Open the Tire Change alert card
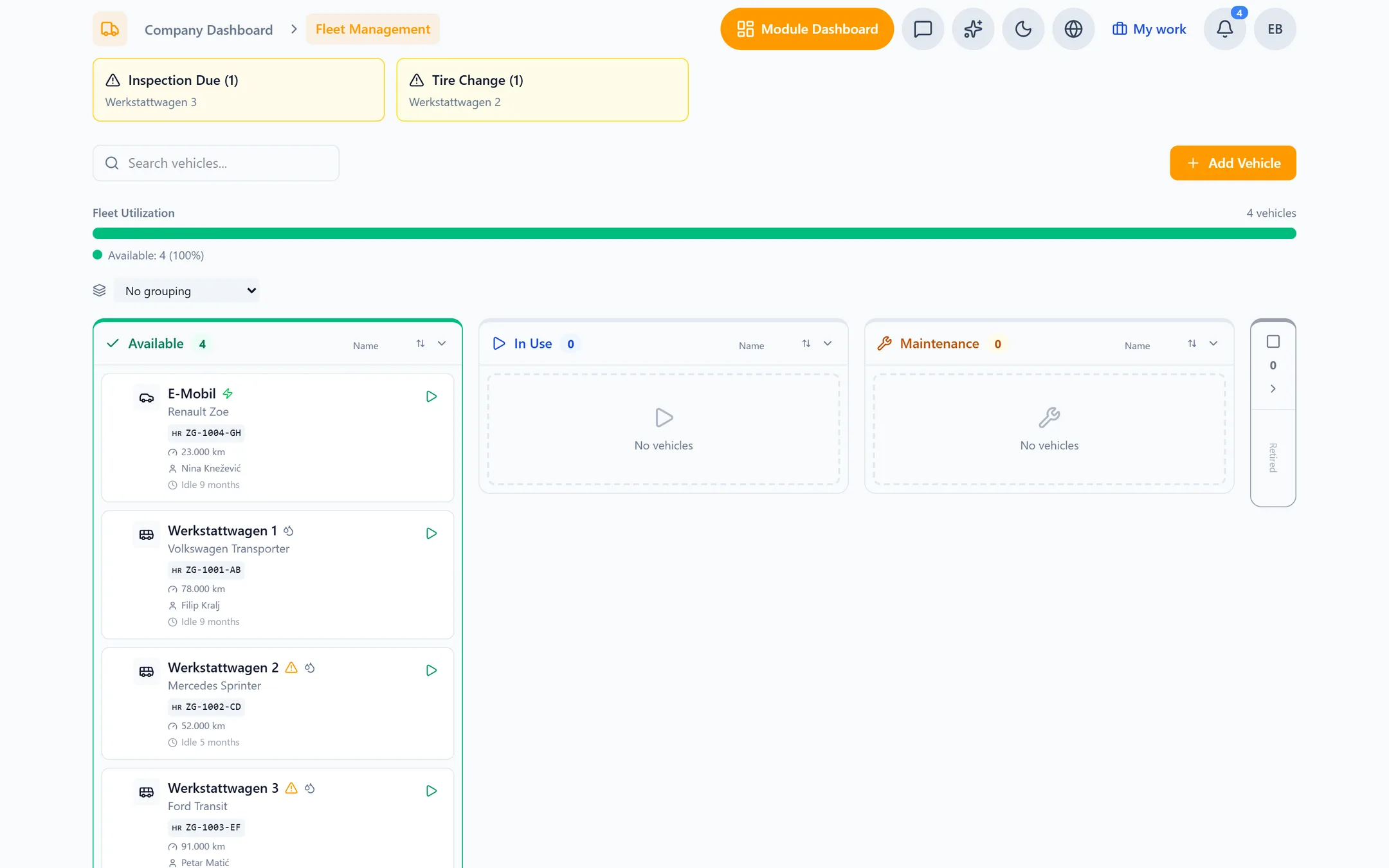Screen dimensions: 1389x868 (543, 90)
